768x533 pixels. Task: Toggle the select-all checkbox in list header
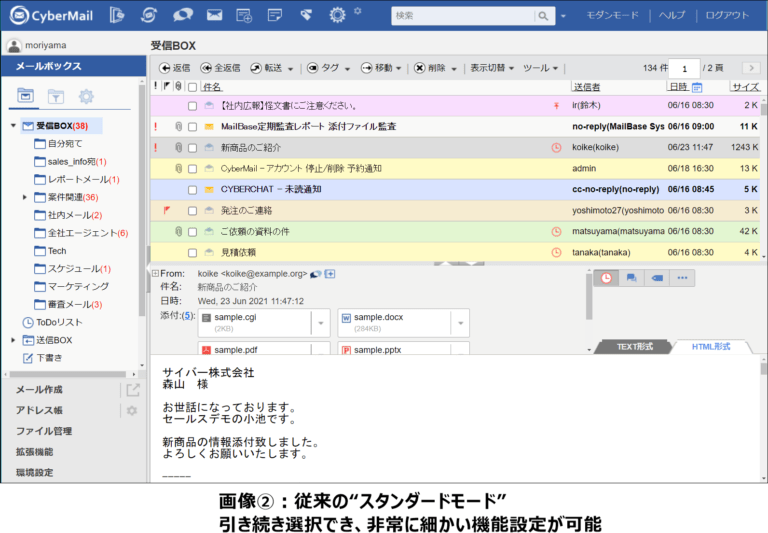tap(192, 87)
